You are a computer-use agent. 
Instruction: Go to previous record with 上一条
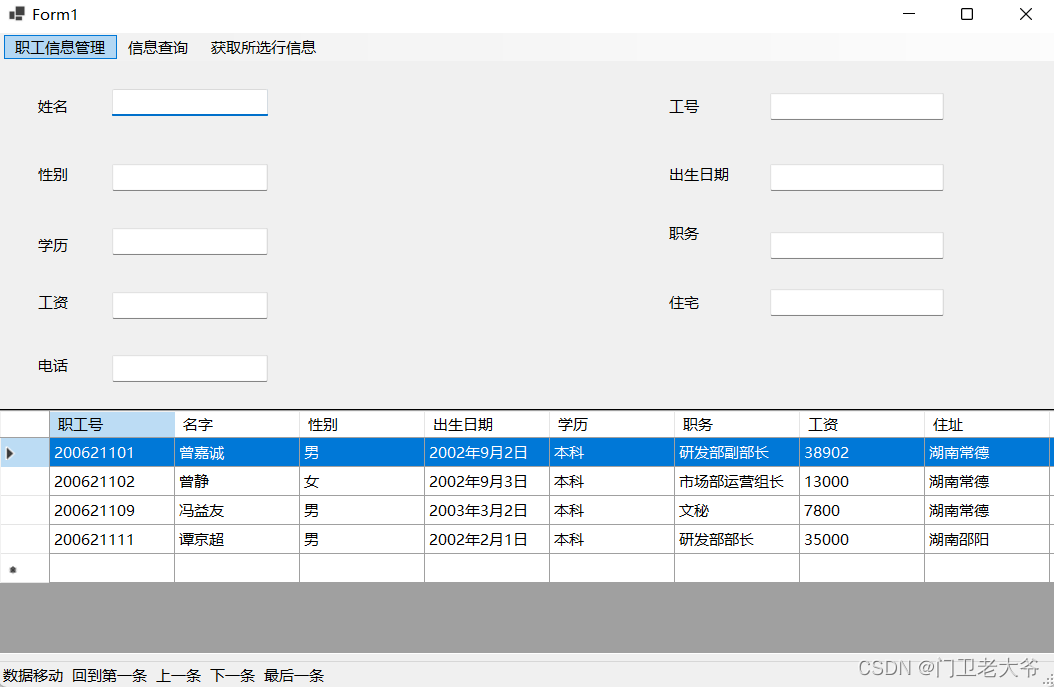pyautogui.click(x=178, y=676)
